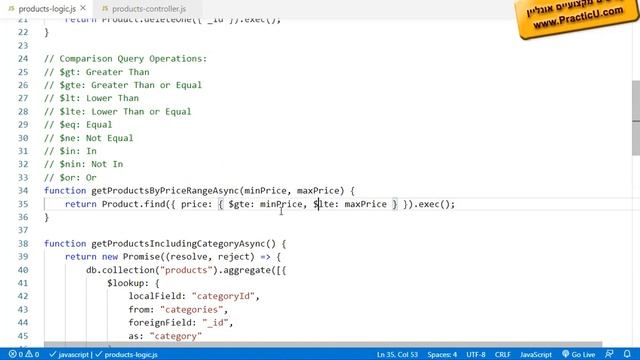Switch to the products-logic.js tab
Image resolution: width=640 pixels, height=360 pixels.
[x=47, y=9]
